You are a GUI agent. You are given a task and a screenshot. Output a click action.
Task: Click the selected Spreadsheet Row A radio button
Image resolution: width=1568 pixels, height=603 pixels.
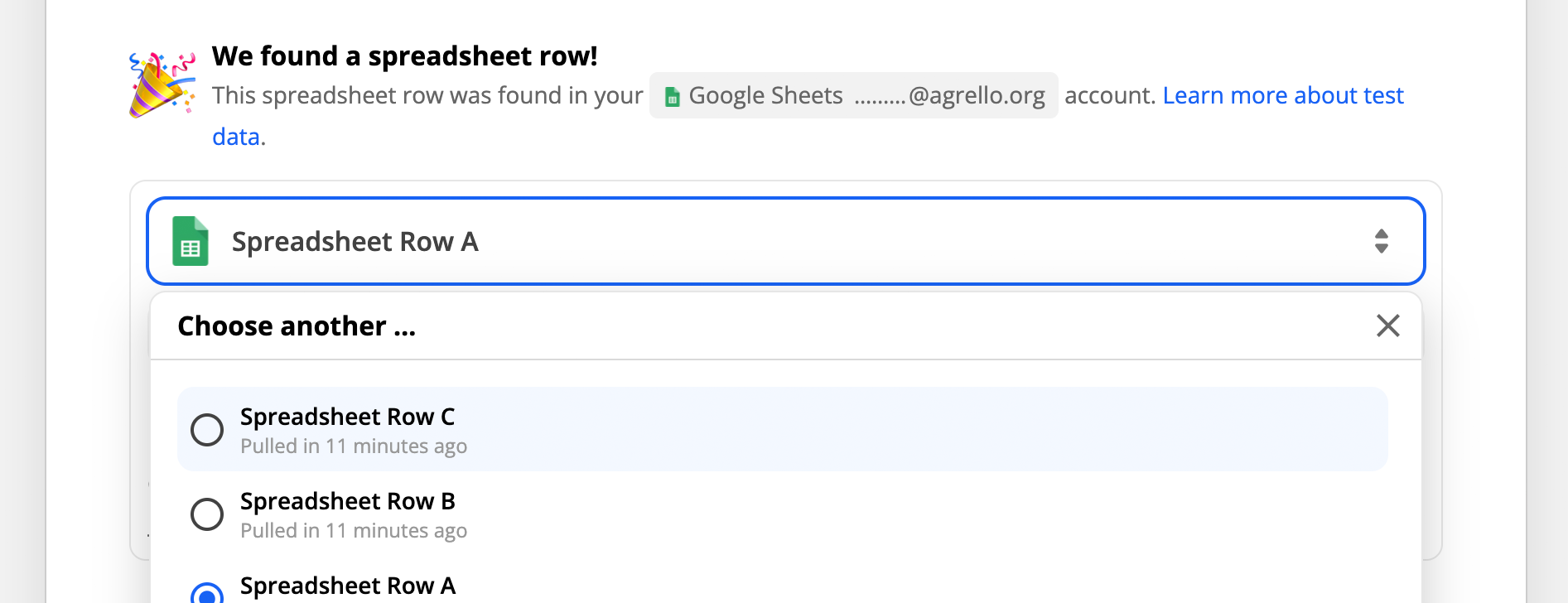(207, 593)
